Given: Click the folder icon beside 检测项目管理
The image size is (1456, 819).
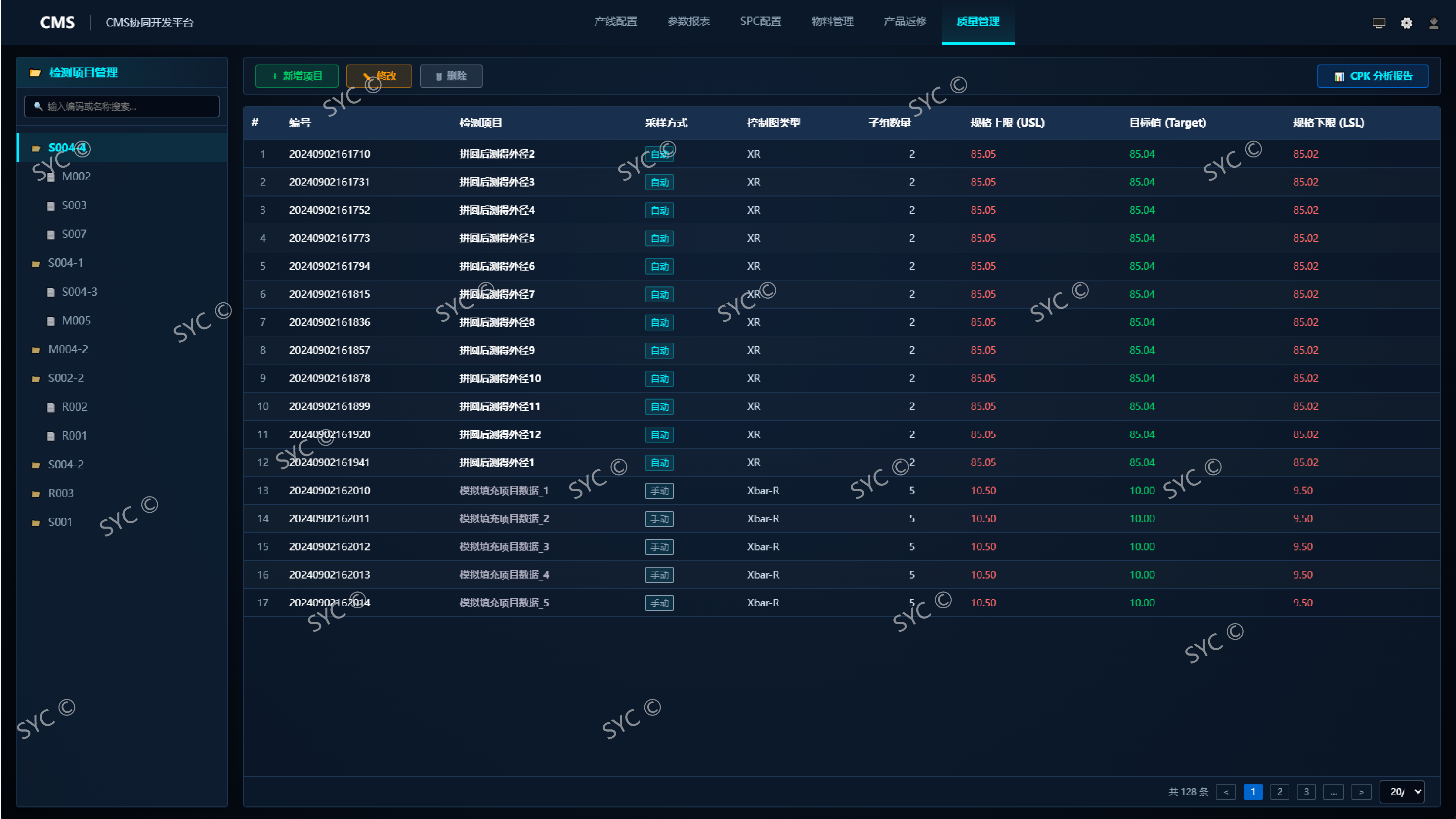Looking at the screenshot, I should pyautogui.click(x=35, y=73).
